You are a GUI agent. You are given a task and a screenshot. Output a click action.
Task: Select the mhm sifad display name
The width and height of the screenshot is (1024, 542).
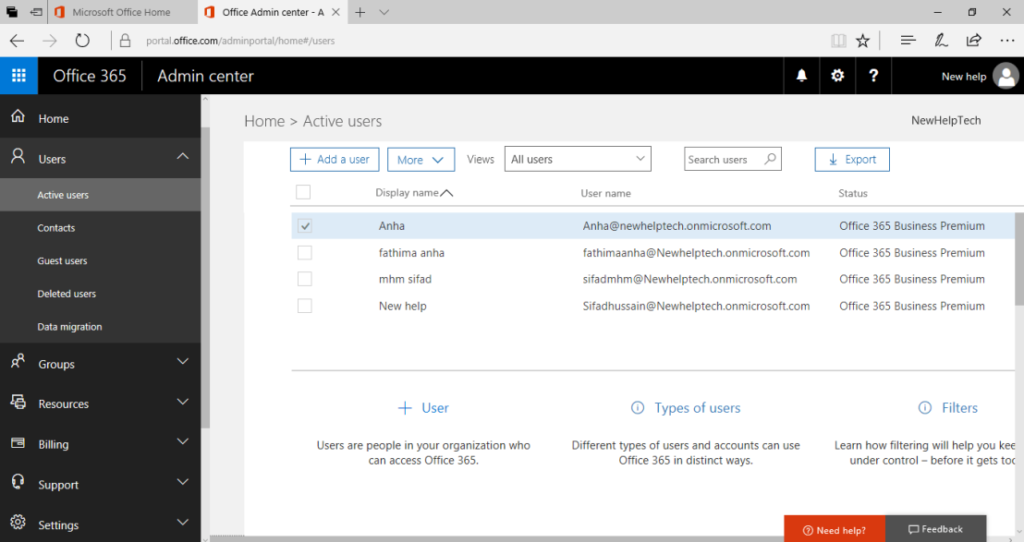point(405,279)
